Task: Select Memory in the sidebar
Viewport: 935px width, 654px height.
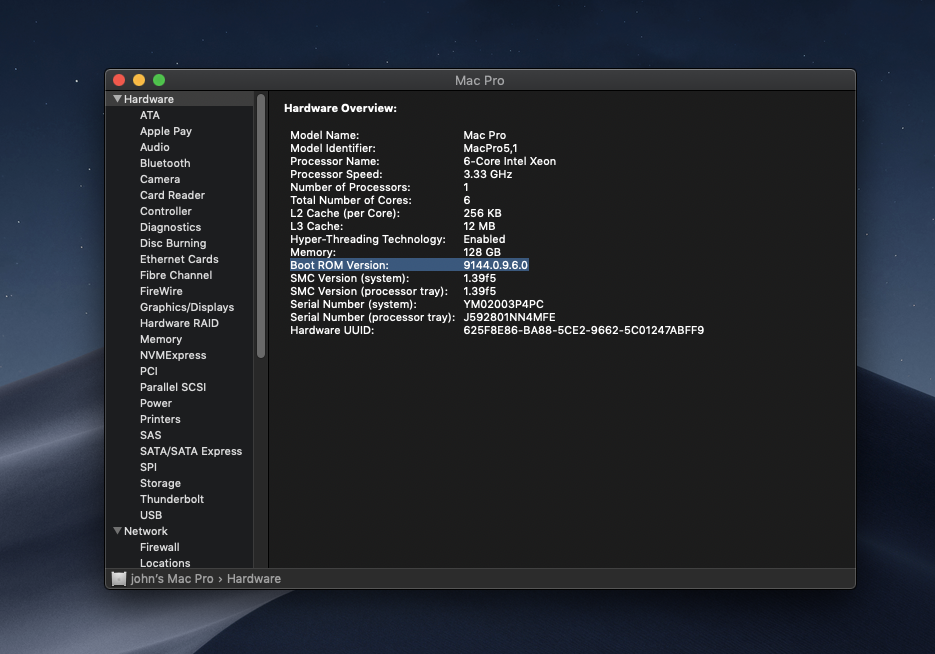Action: 161,339
